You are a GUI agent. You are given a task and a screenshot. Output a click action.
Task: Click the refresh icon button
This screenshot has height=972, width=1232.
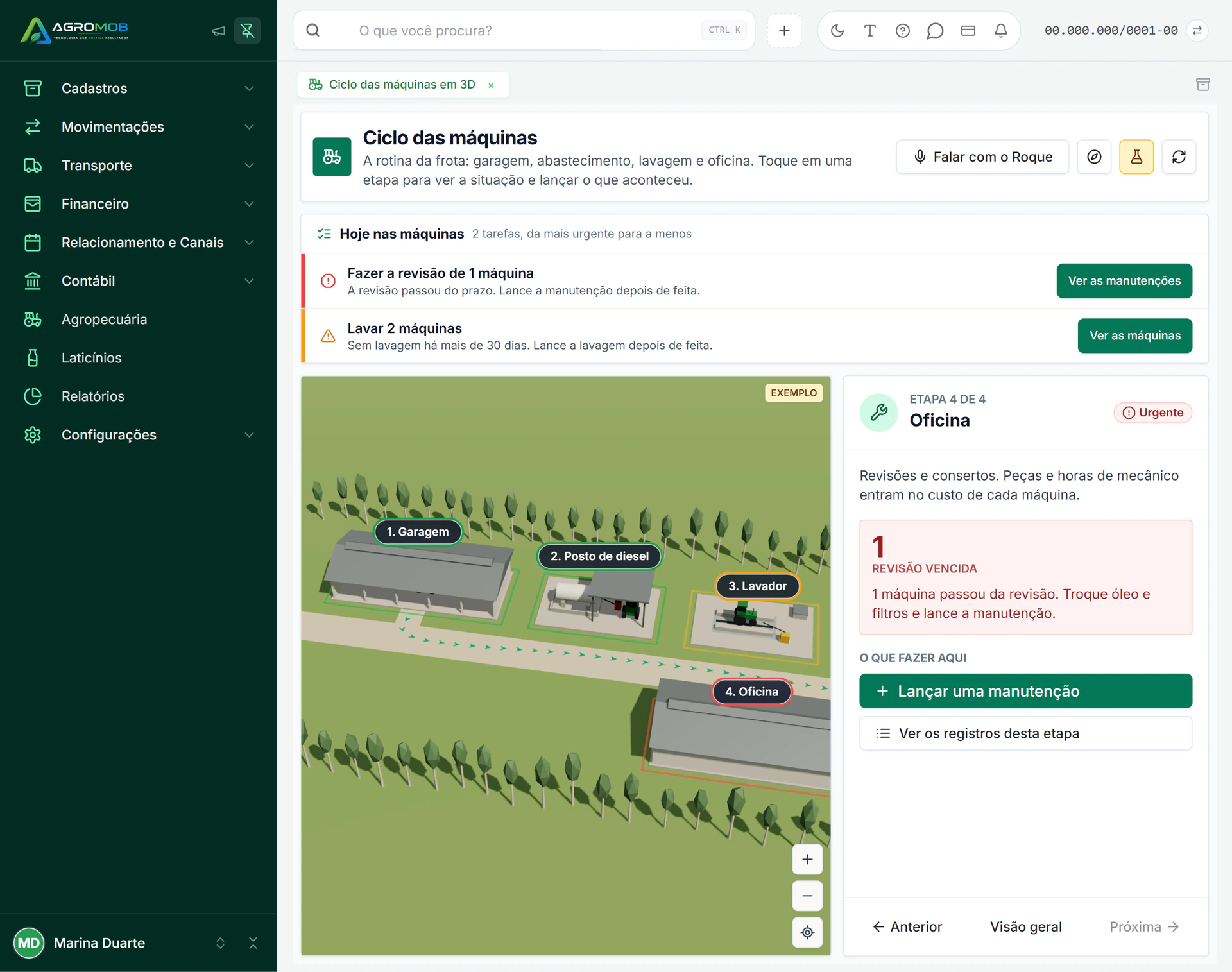click(x=1179, y=157)
